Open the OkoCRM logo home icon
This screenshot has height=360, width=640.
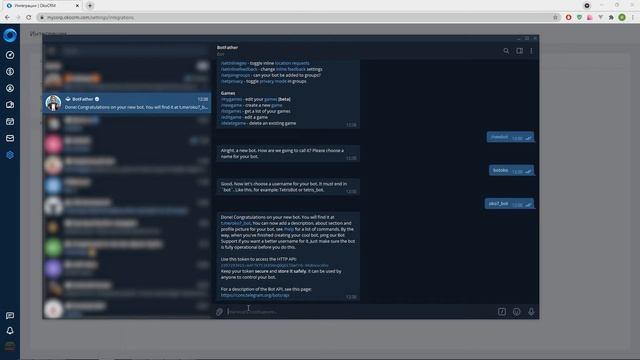10,36
